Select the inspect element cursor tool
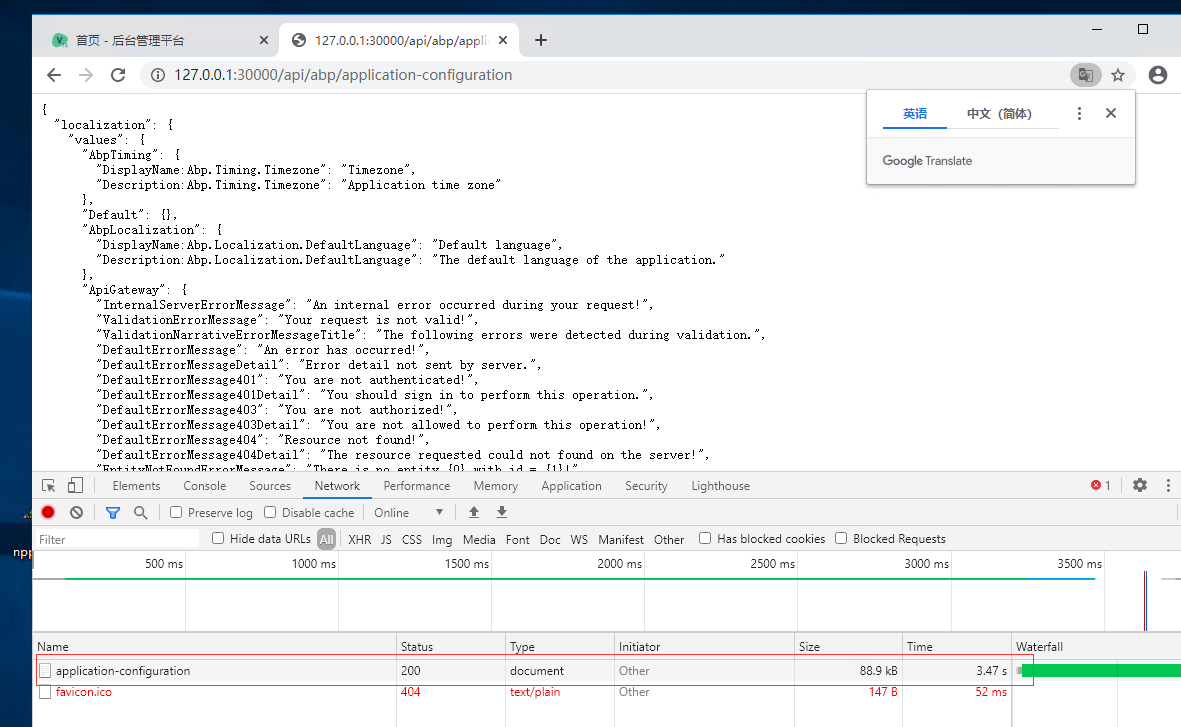The height and width of the screenshot is (727, 1181). click(x=47, y=485)
